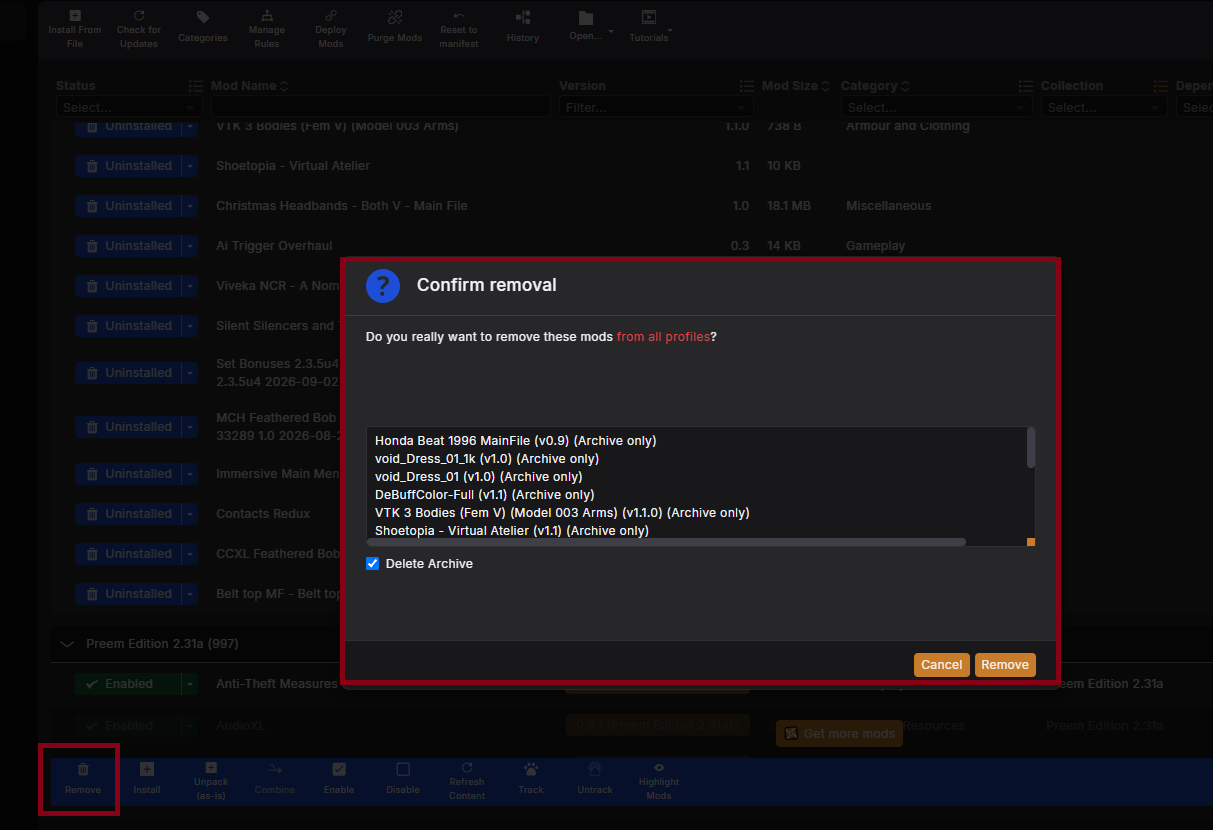The height and width of the screenshot is (830, 1213).
Task: Select "VTK 3 Bodies (Fem V)" entry in dialog list
Action: point(562,513)
